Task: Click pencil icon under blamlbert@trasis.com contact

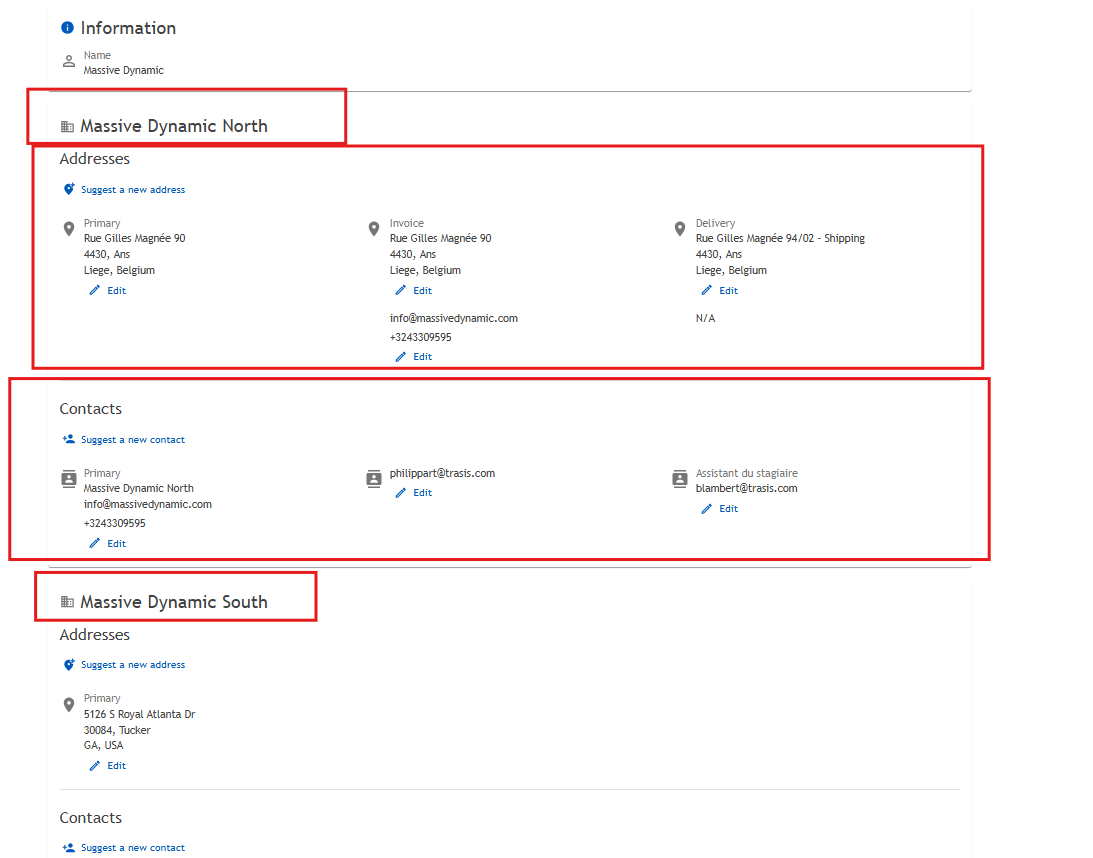Action: click(706, 509)
